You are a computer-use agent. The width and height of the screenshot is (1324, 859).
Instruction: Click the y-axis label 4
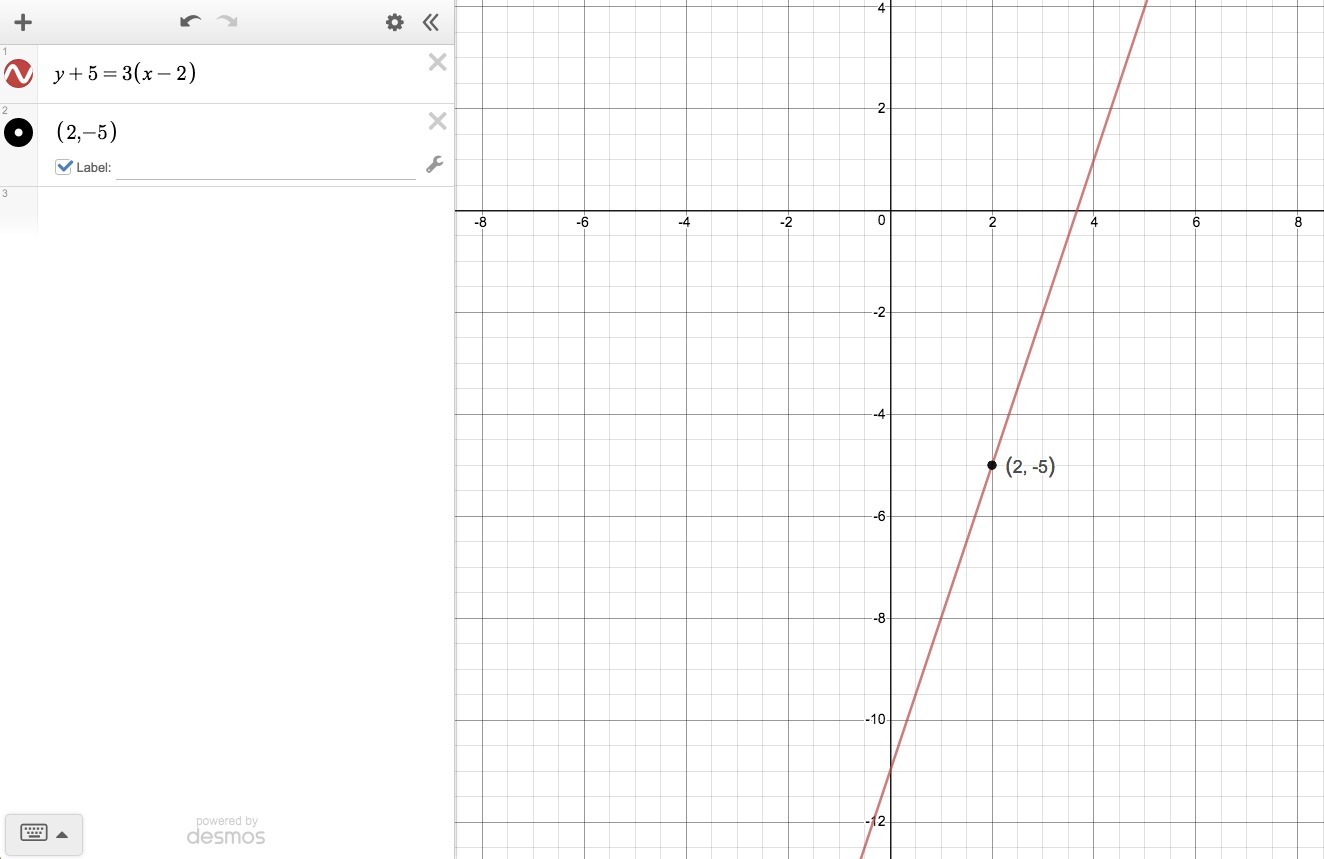tap(882, 8)
